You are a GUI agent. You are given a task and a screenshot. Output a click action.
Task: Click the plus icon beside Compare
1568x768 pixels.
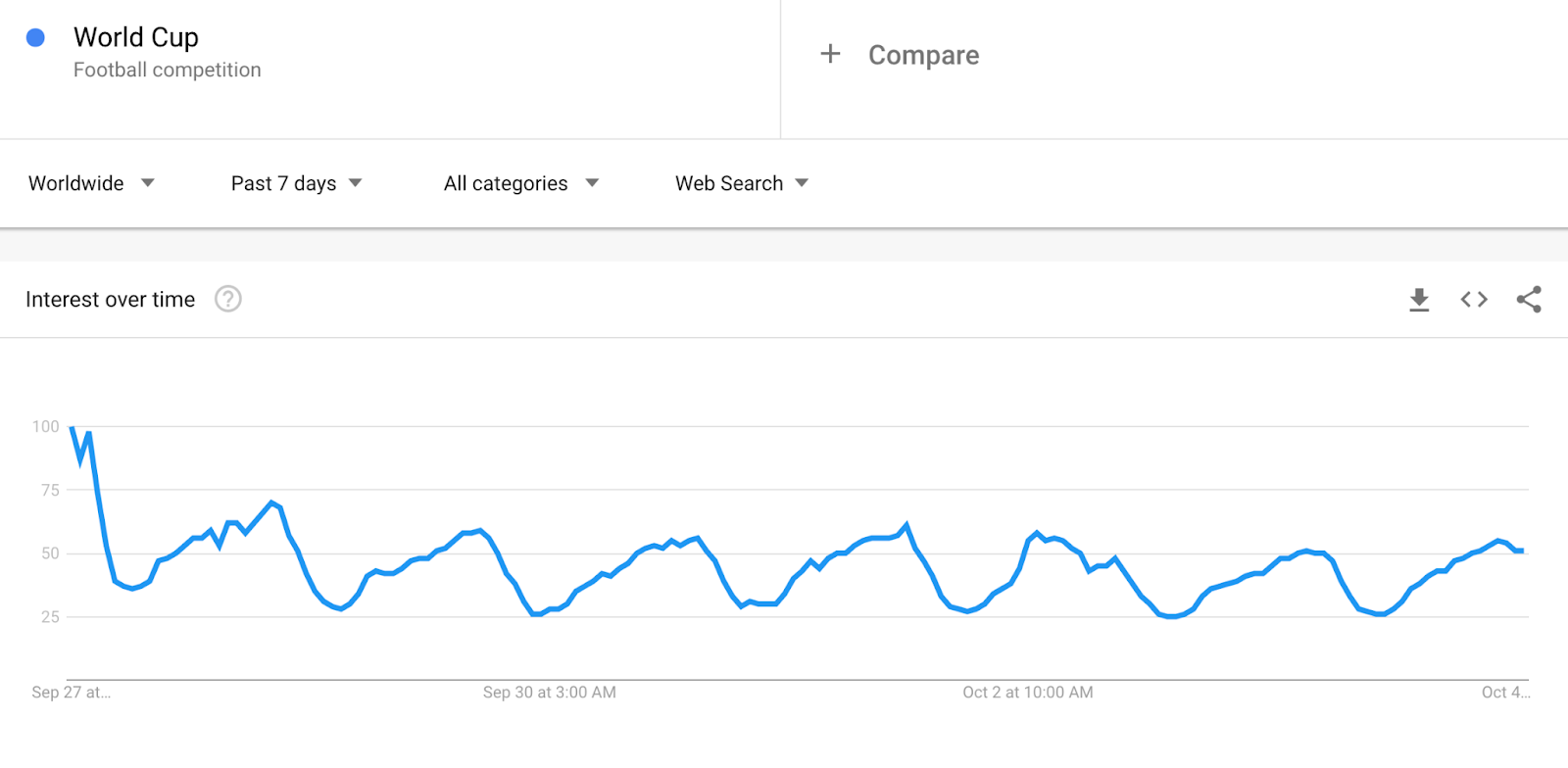(x=830, y=54)
